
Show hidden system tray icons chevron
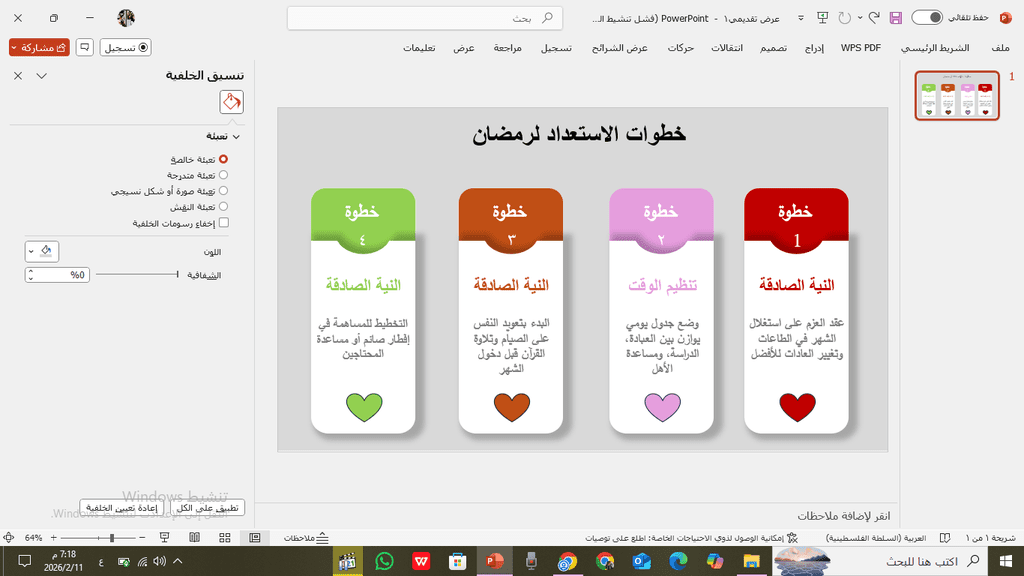pyautogui.click(x=178, y=561)
